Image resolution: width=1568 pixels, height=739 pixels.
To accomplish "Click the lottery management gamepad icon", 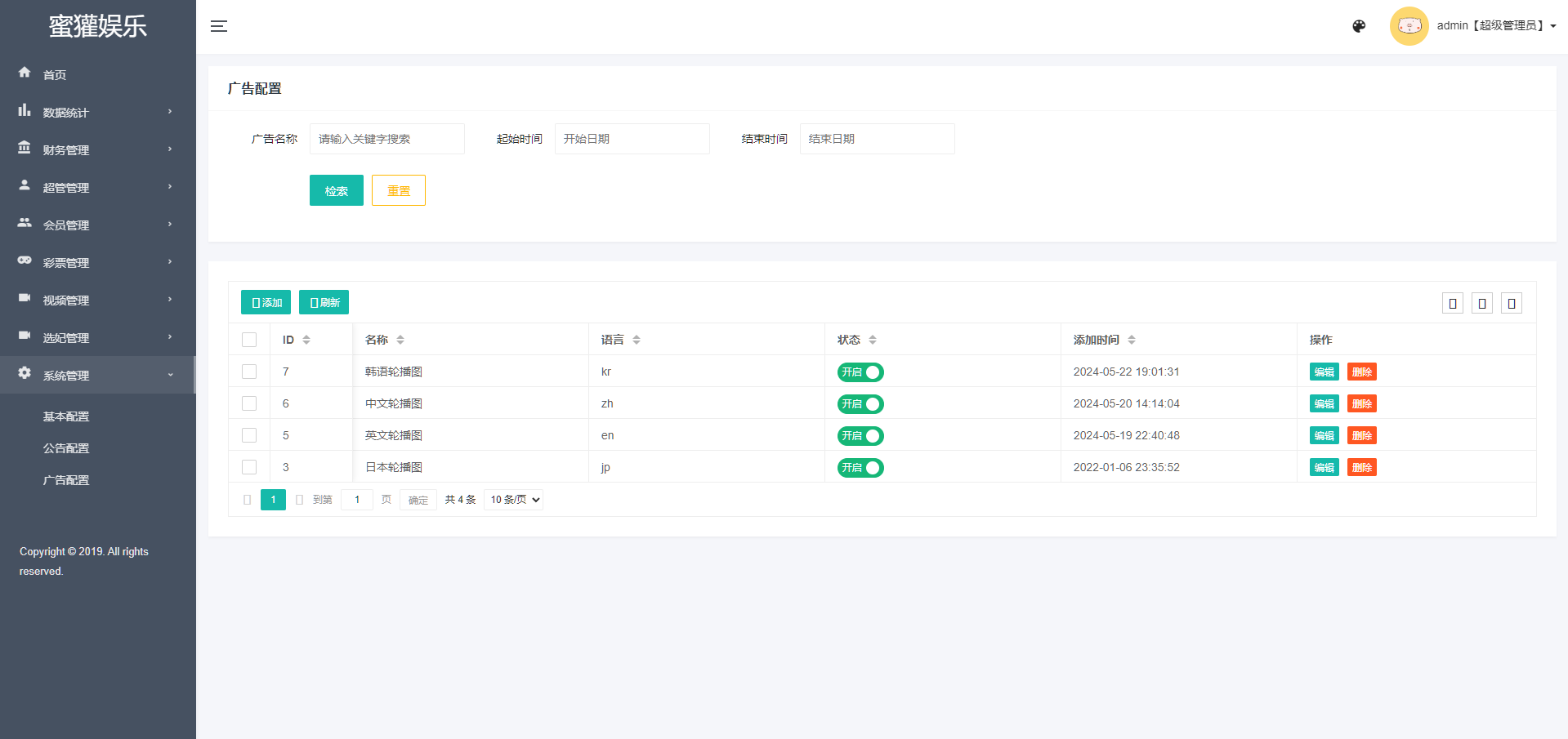I will click(x=25, y=260).
